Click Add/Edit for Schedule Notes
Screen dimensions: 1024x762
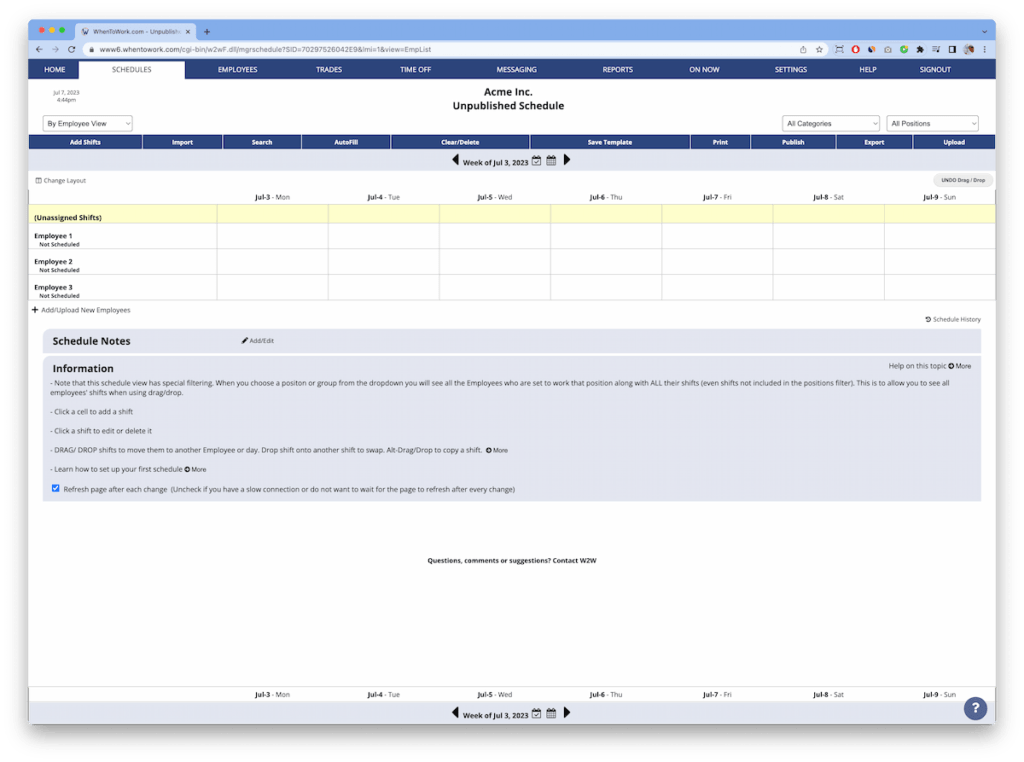(x=258, y=341)
